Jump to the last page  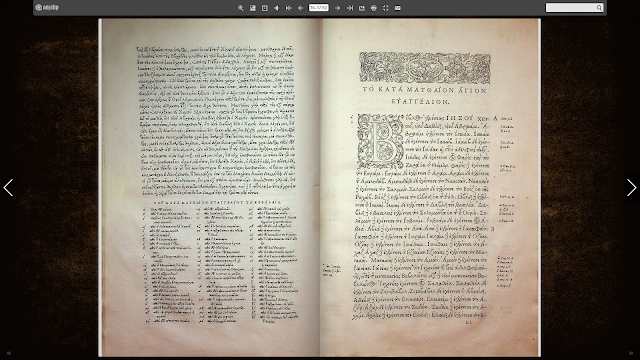tap(350, 8)
